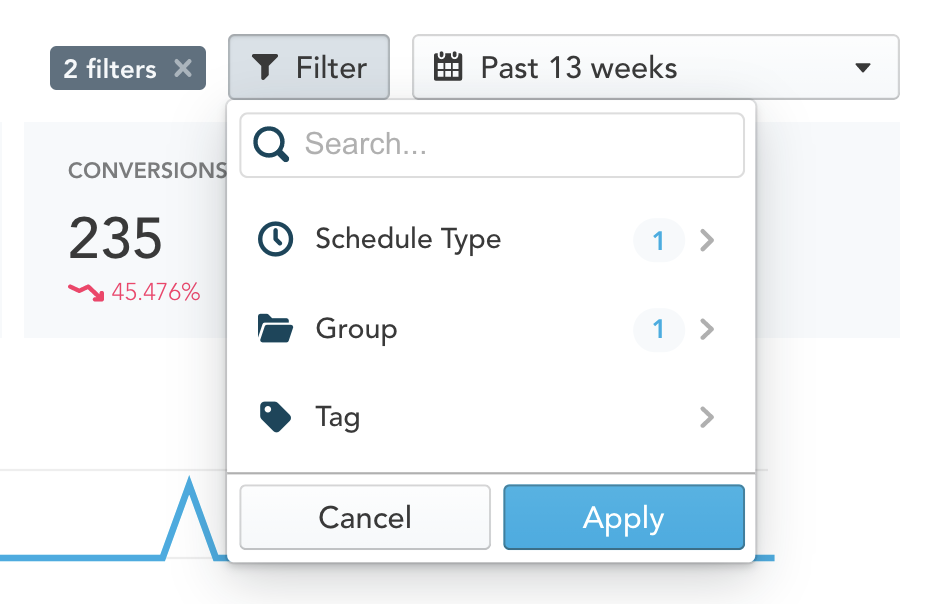Click the clock icon for Schedule Type
Image resolution: width=932 pixels, height=604 pixels.
point(275,240)
